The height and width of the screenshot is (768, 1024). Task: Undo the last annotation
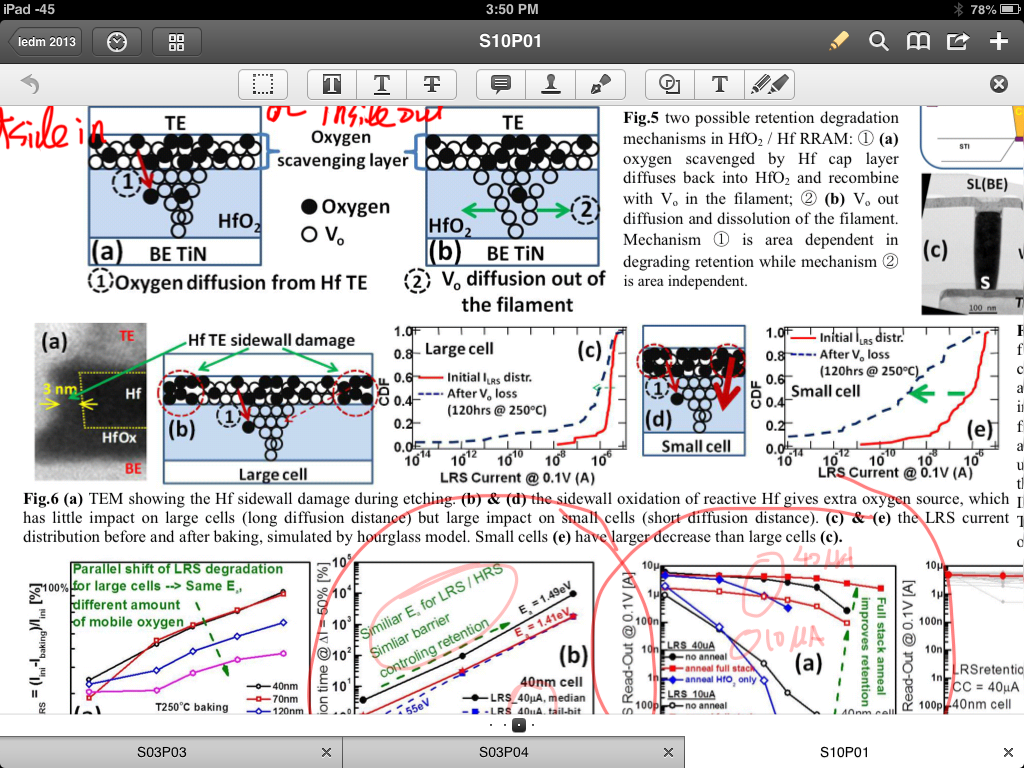click(x=30, y=85)
